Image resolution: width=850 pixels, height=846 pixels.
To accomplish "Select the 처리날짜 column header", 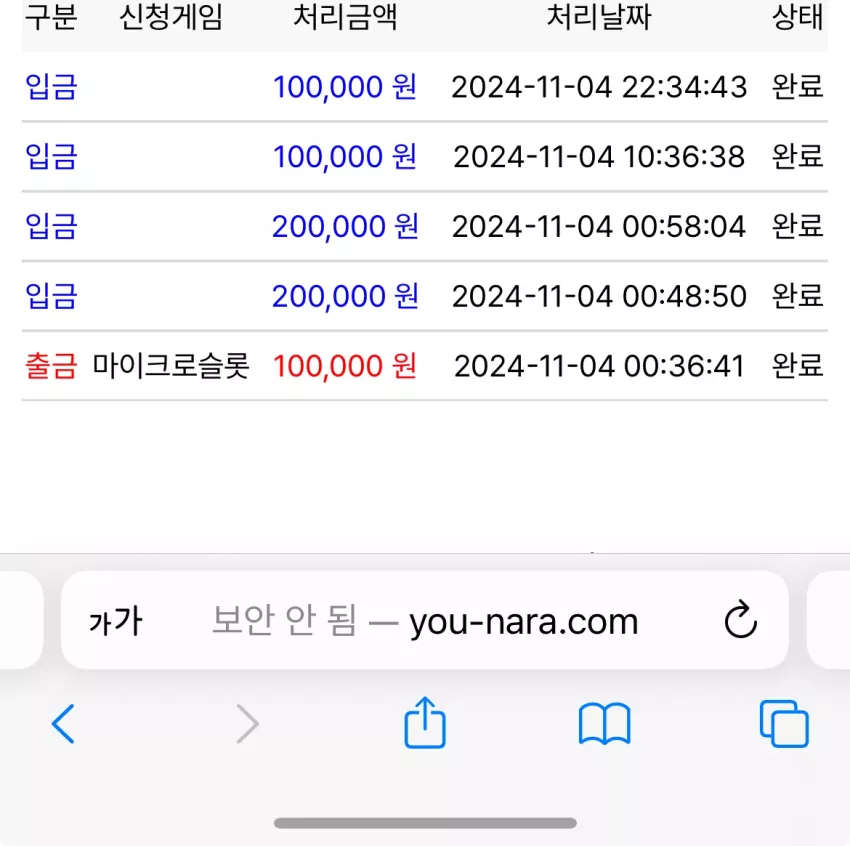I will click(598, 17).
